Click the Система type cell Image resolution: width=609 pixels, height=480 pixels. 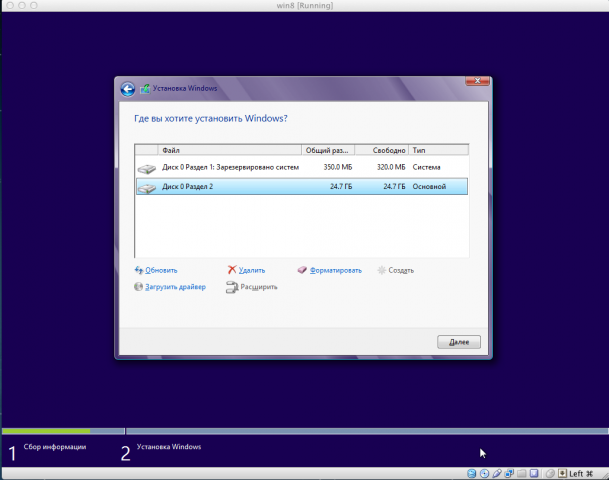point(426,167)
